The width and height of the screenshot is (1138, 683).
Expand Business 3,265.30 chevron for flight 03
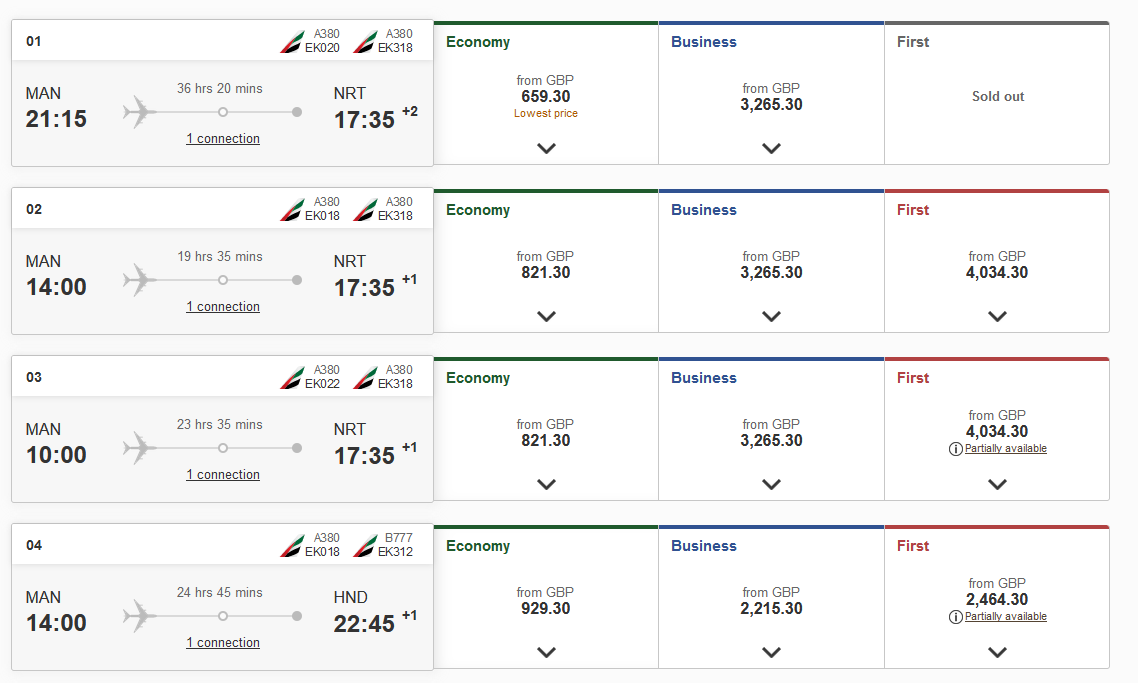click(771, 484)
